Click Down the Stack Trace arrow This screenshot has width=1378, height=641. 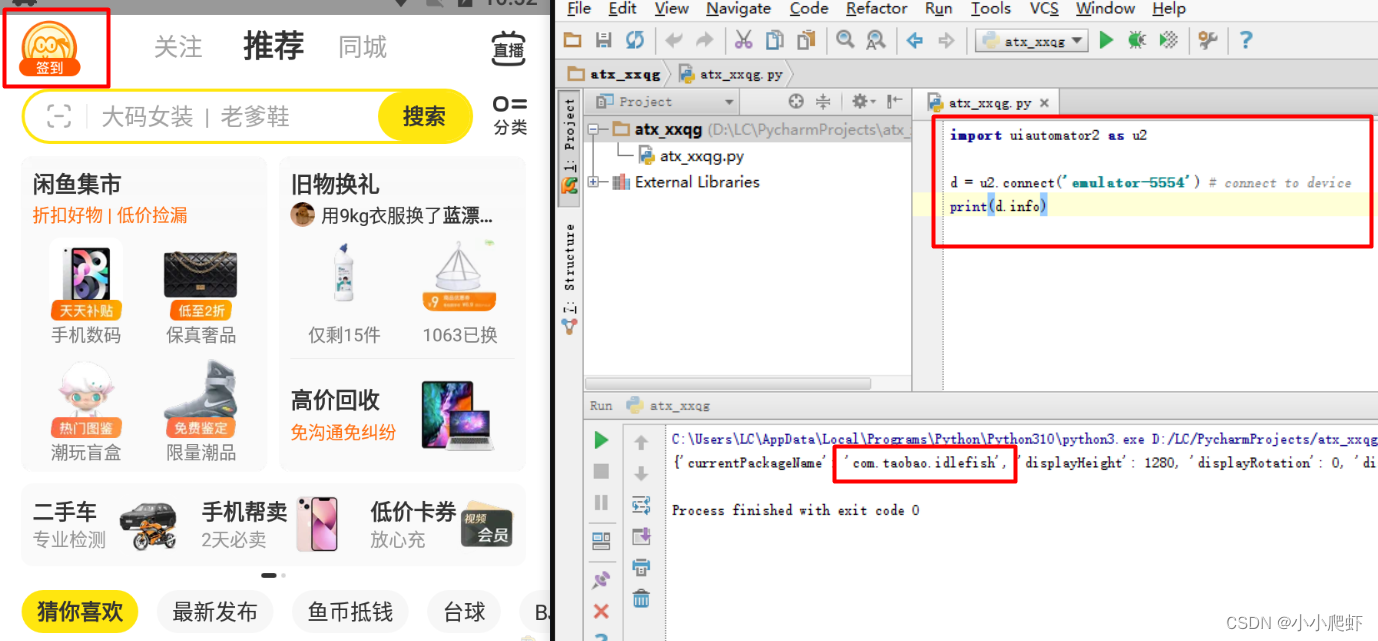641,473
